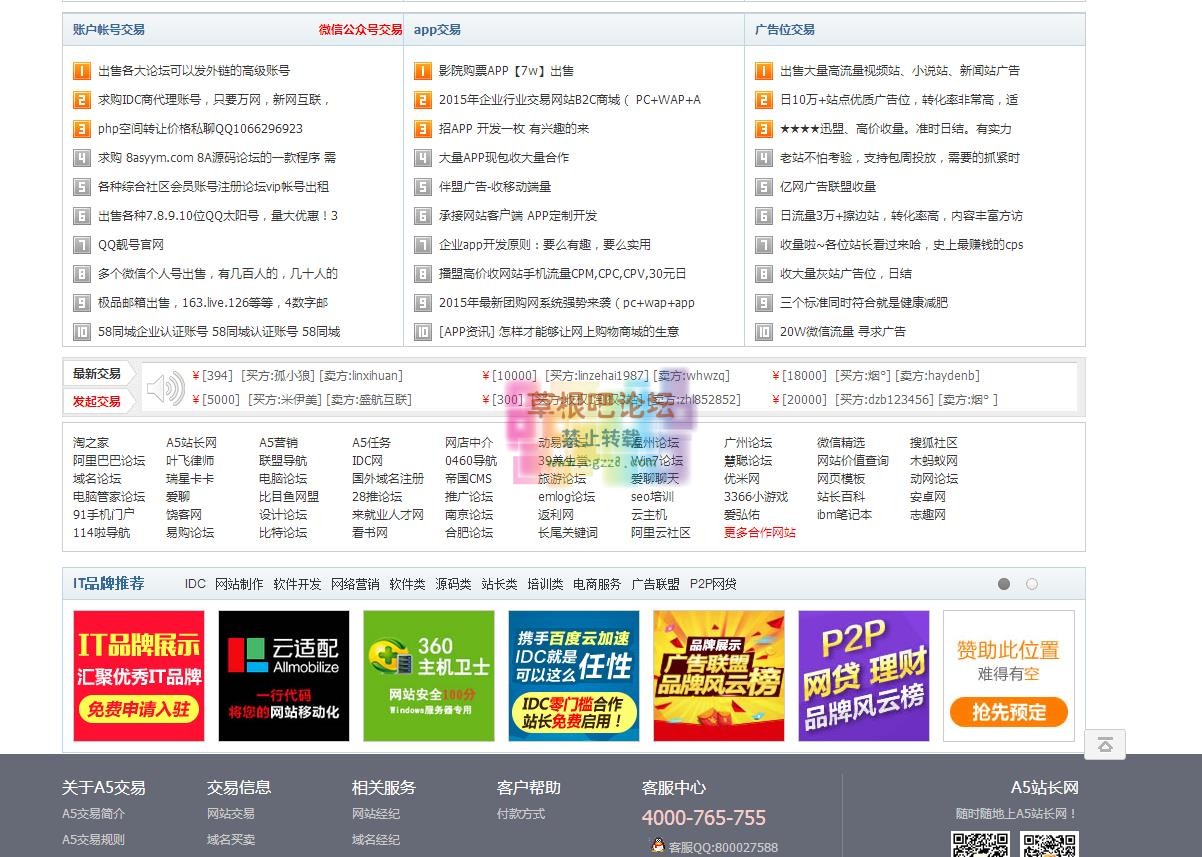
Task: Open the 云适配 Allmobilize banner
Action: click(284, 676)
